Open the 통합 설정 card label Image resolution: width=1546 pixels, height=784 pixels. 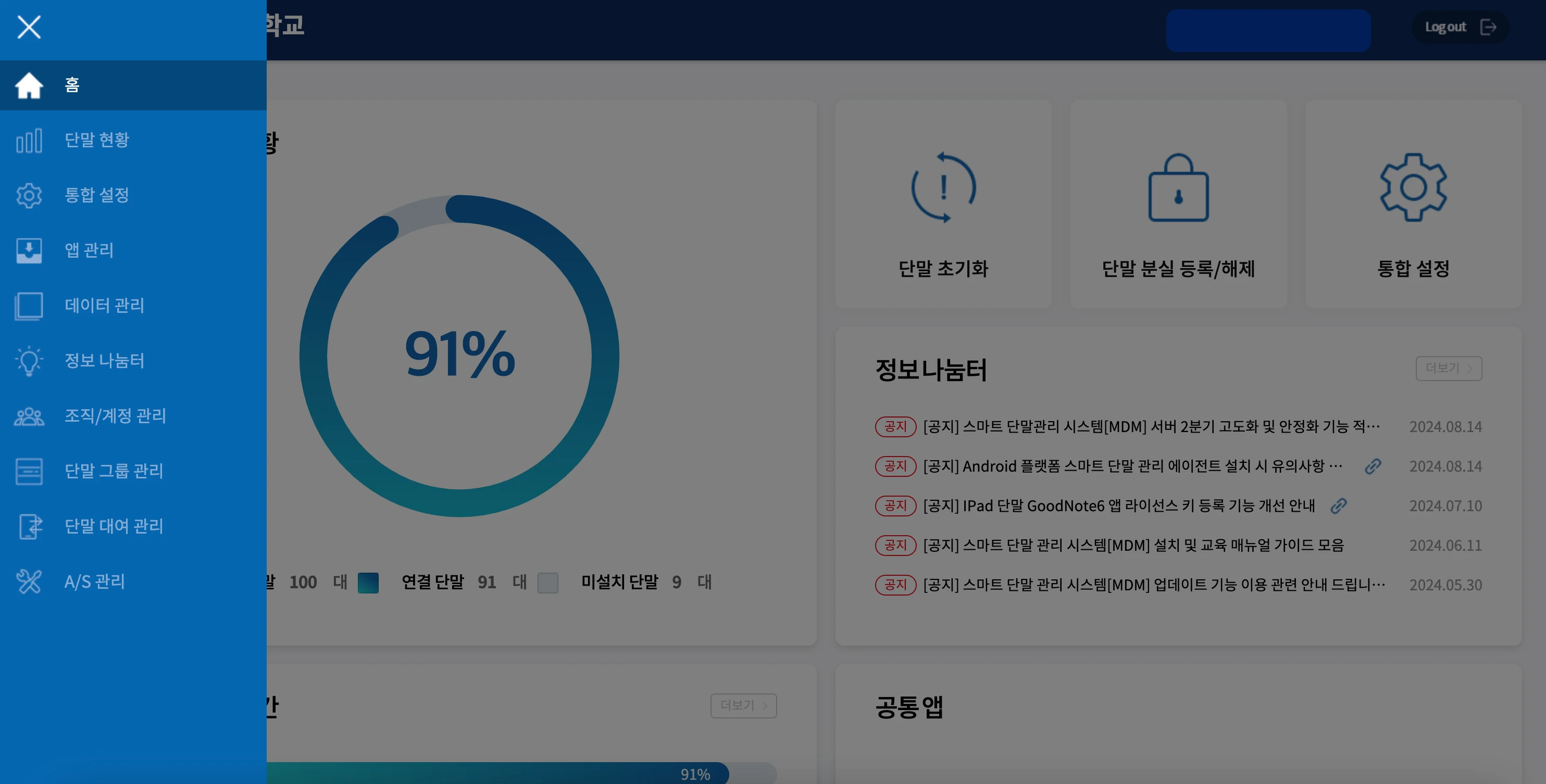point(1413,269)
